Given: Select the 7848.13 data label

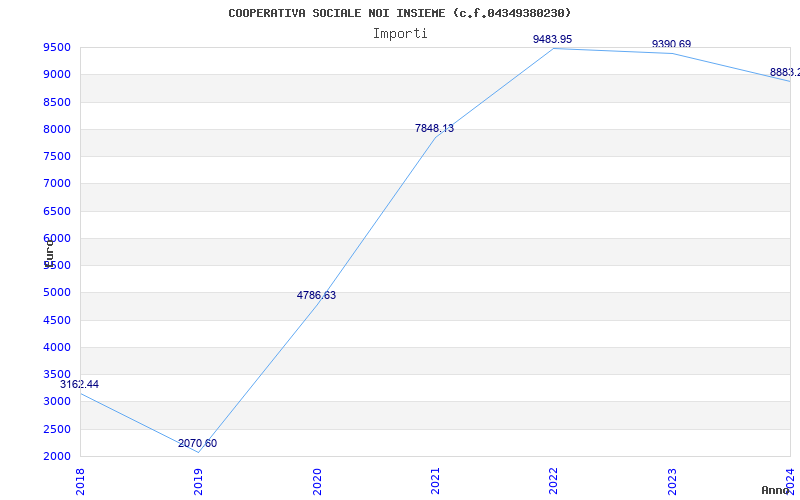Looking at the screenshot, I should pos(434,129).
